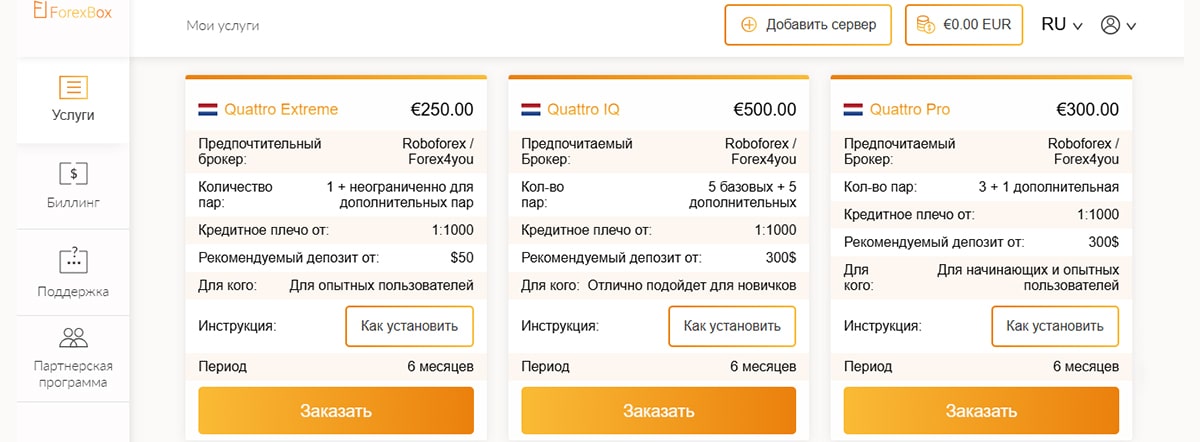Expand the RU language dropdown
This screenshot has height=442, width=1200.
coord(1062,25)
